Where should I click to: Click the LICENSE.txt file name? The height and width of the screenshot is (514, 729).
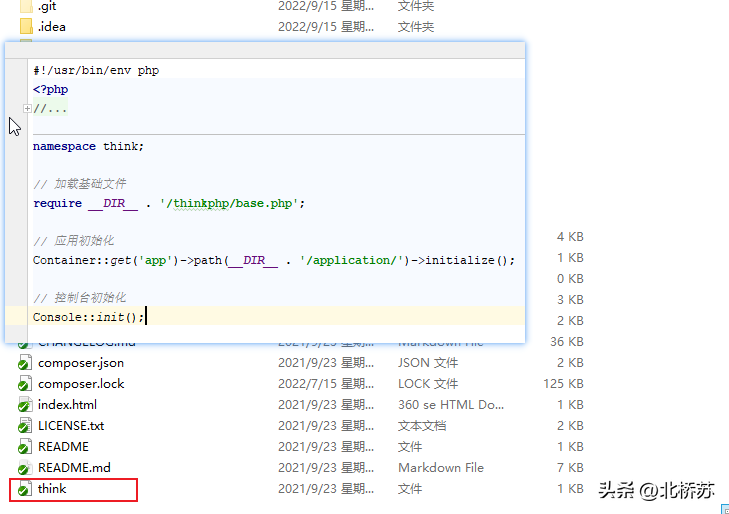[x=71, y=426]
